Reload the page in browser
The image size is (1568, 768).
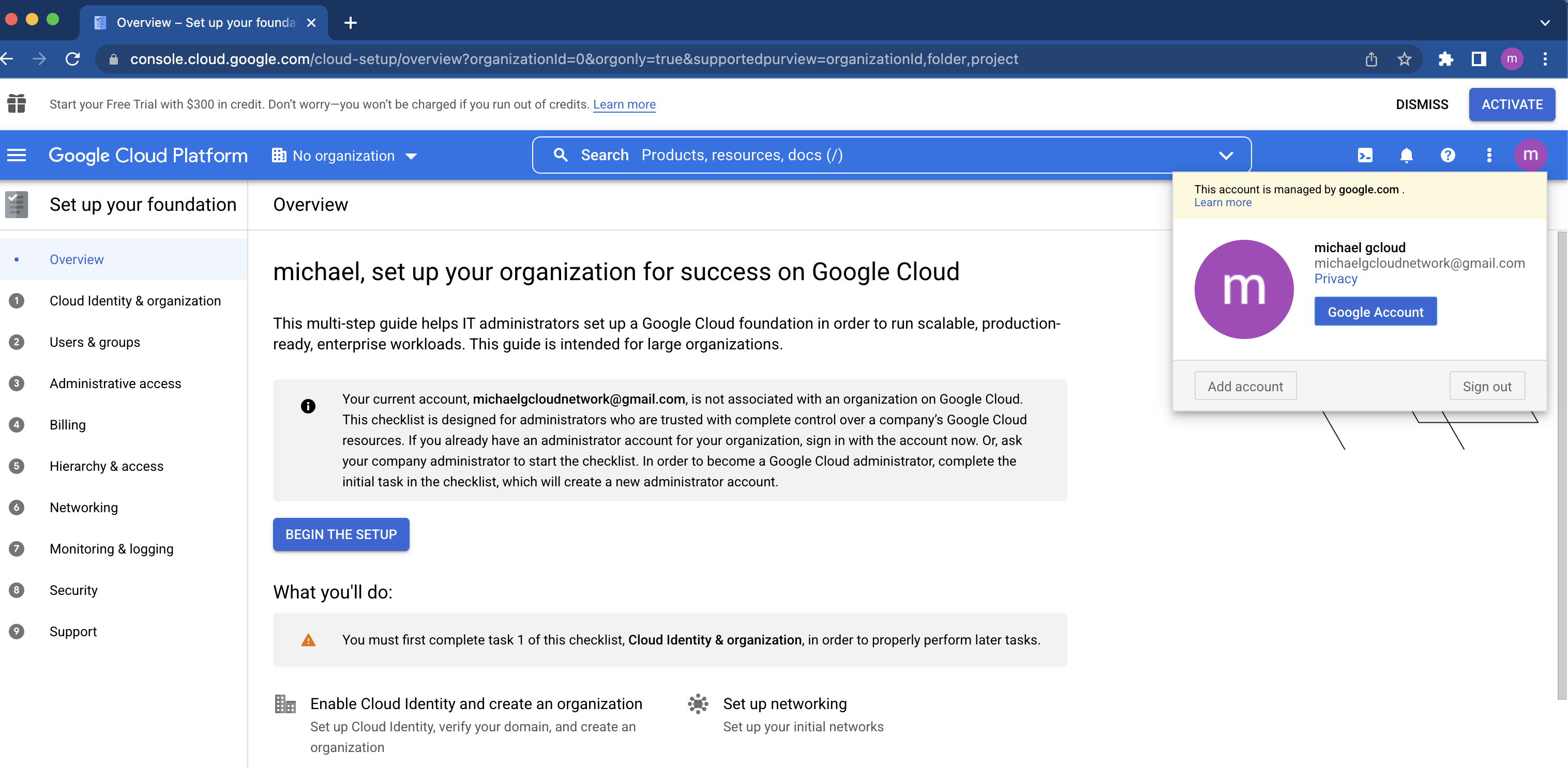[x=72, y=59]
